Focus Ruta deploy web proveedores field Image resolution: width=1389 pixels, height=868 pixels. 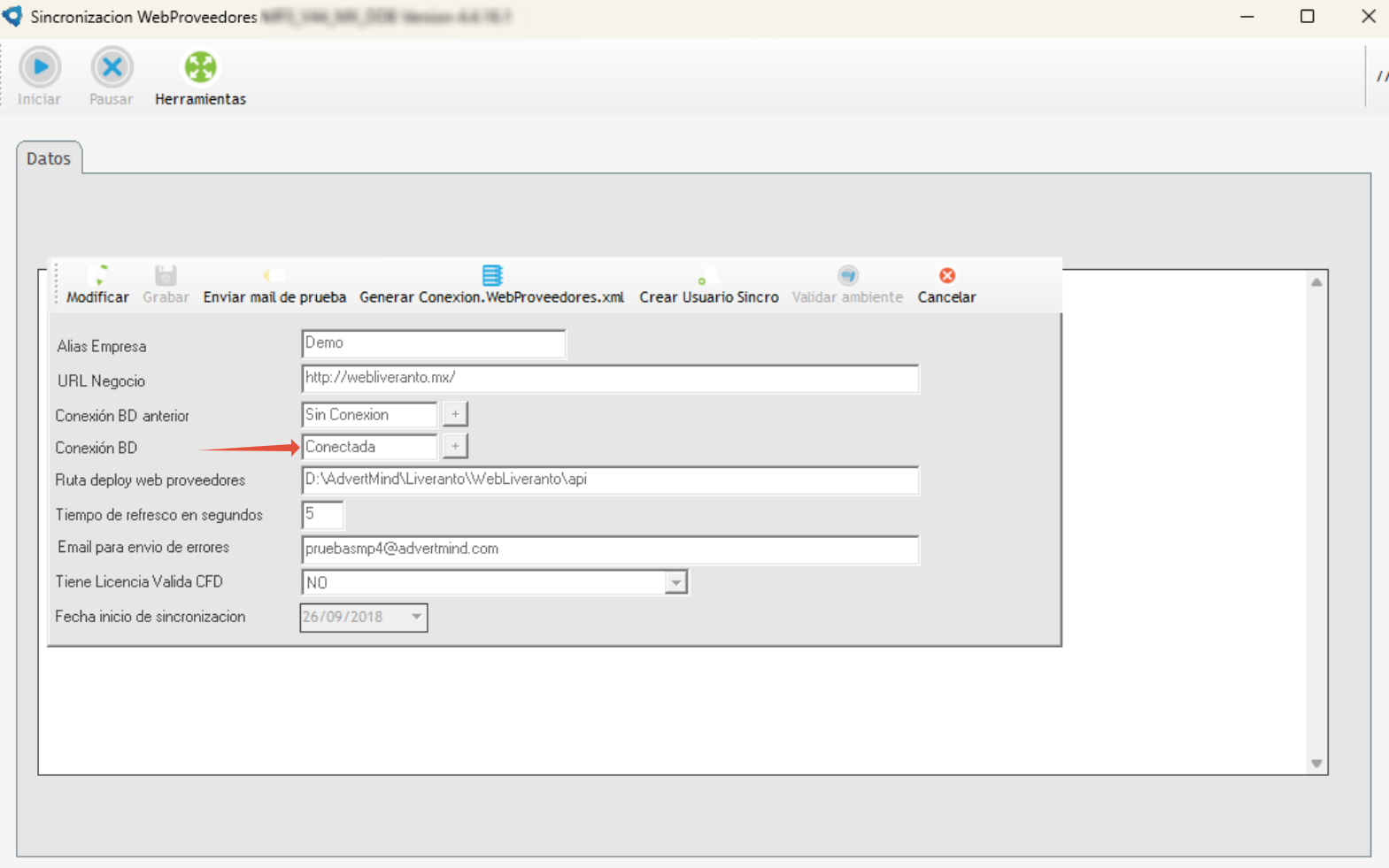(x=610, y=480)
